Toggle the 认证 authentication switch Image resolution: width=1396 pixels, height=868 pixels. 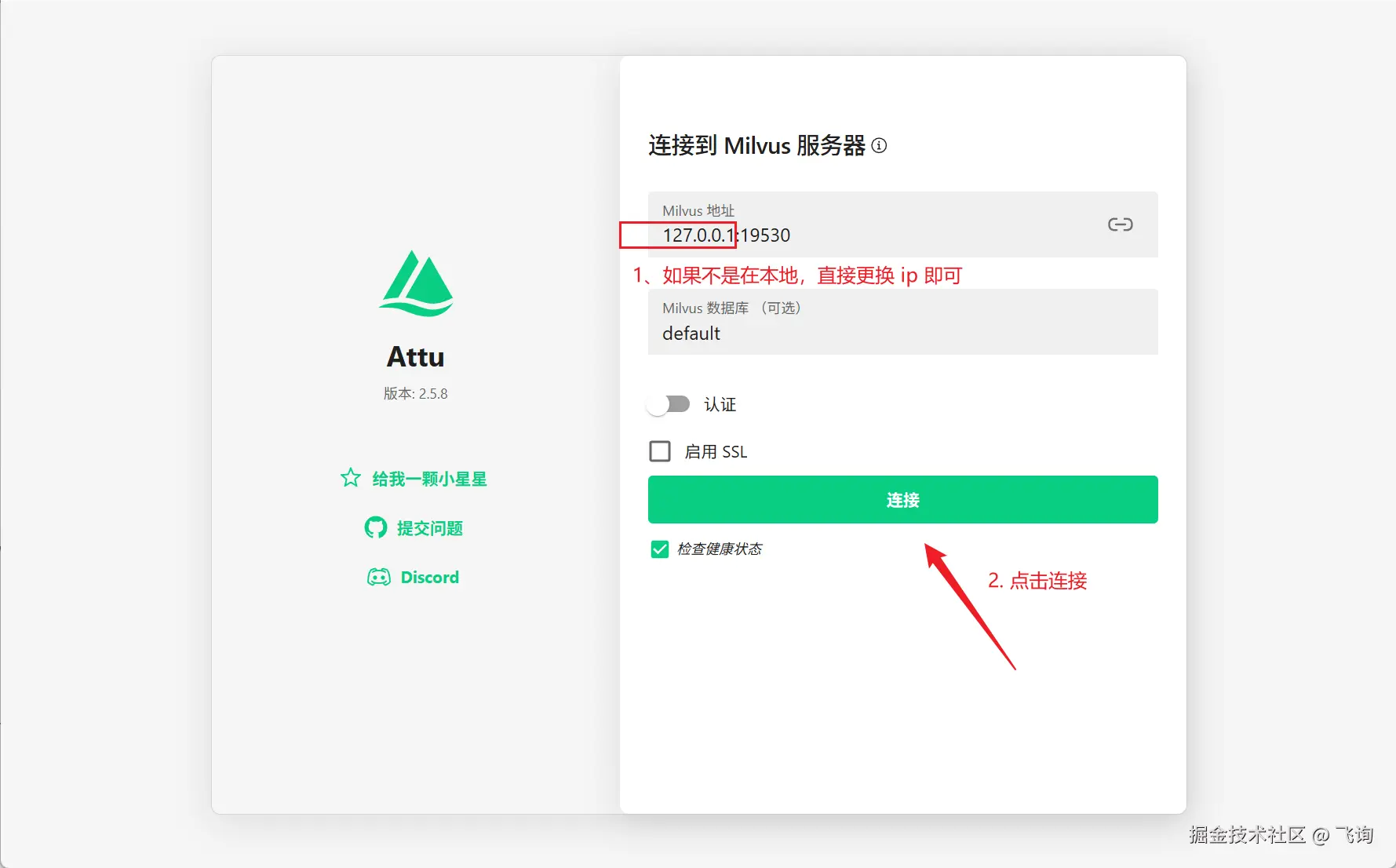669,405
